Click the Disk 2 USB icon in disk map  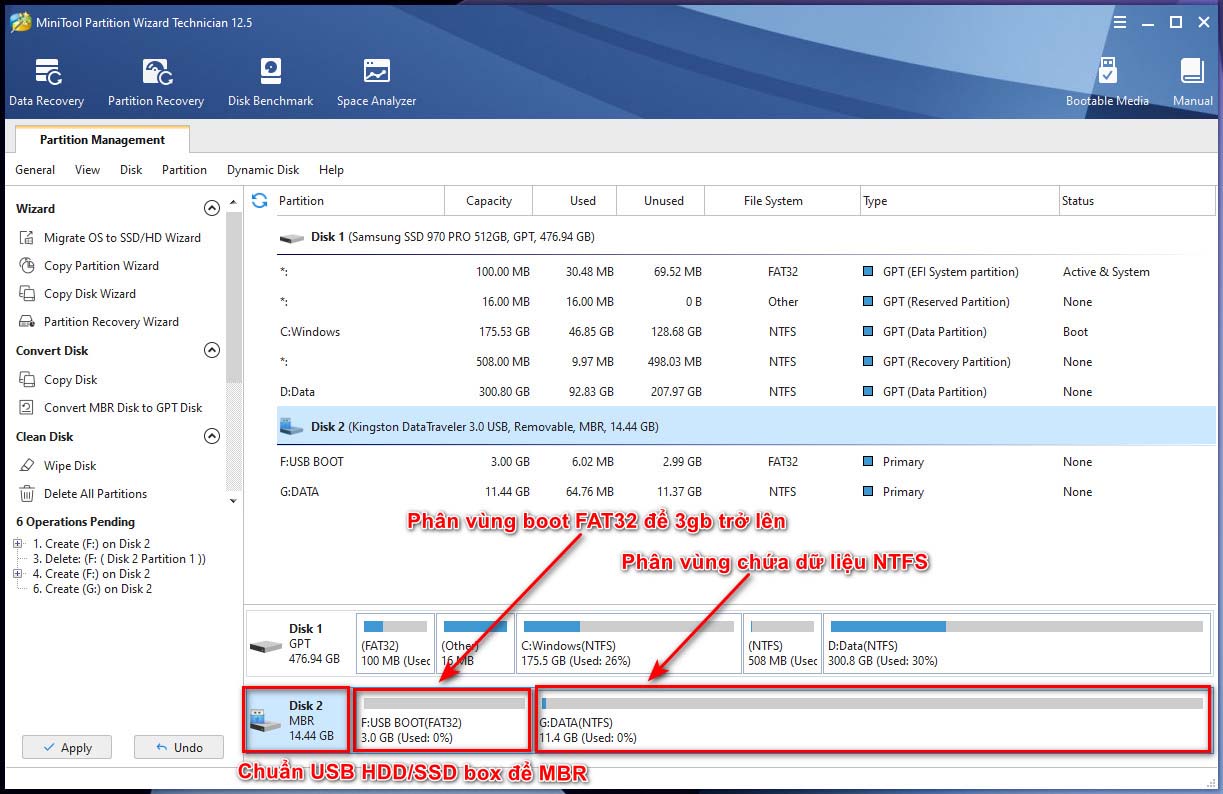264,718
